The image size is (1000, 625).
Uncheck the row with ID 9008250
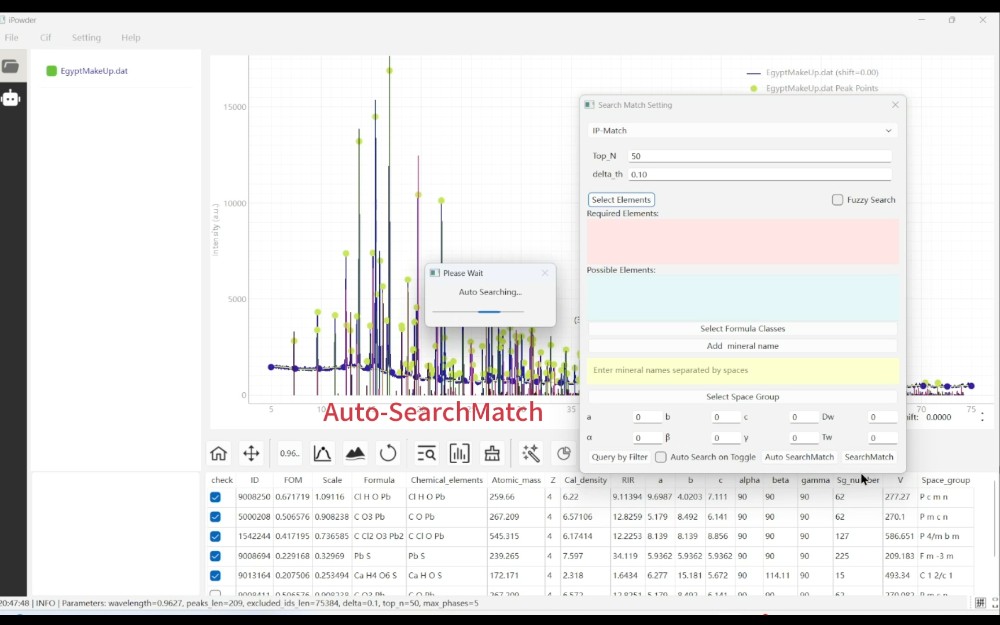(216, 497)
